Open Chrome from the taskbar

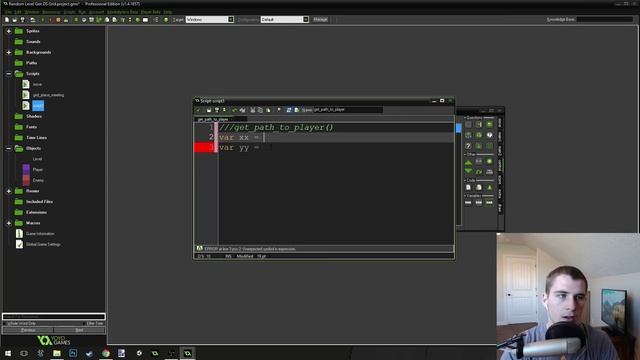(106, 353)
